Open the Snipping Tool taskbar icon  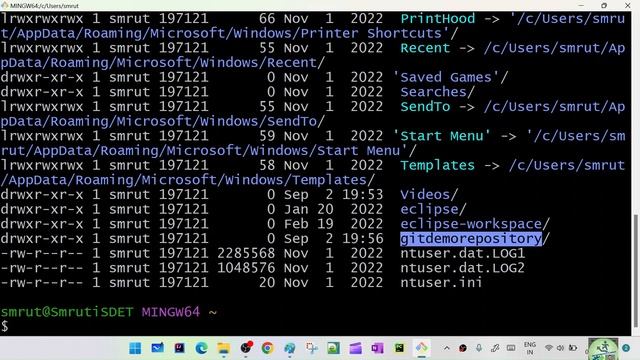[311, 348]
